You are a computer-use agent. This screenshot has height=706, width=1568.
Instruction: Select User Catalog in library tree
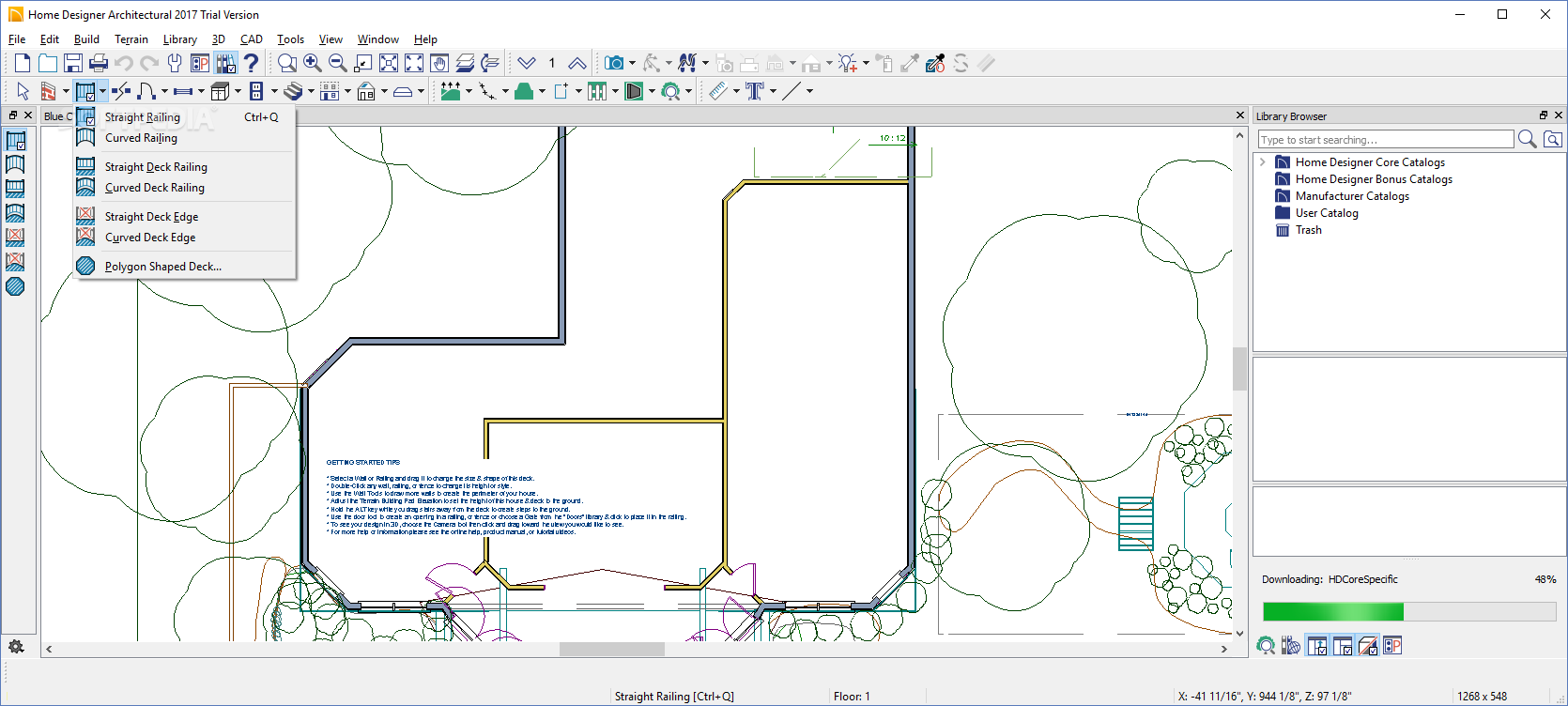pyautogui.click(x=1327, y=213)
